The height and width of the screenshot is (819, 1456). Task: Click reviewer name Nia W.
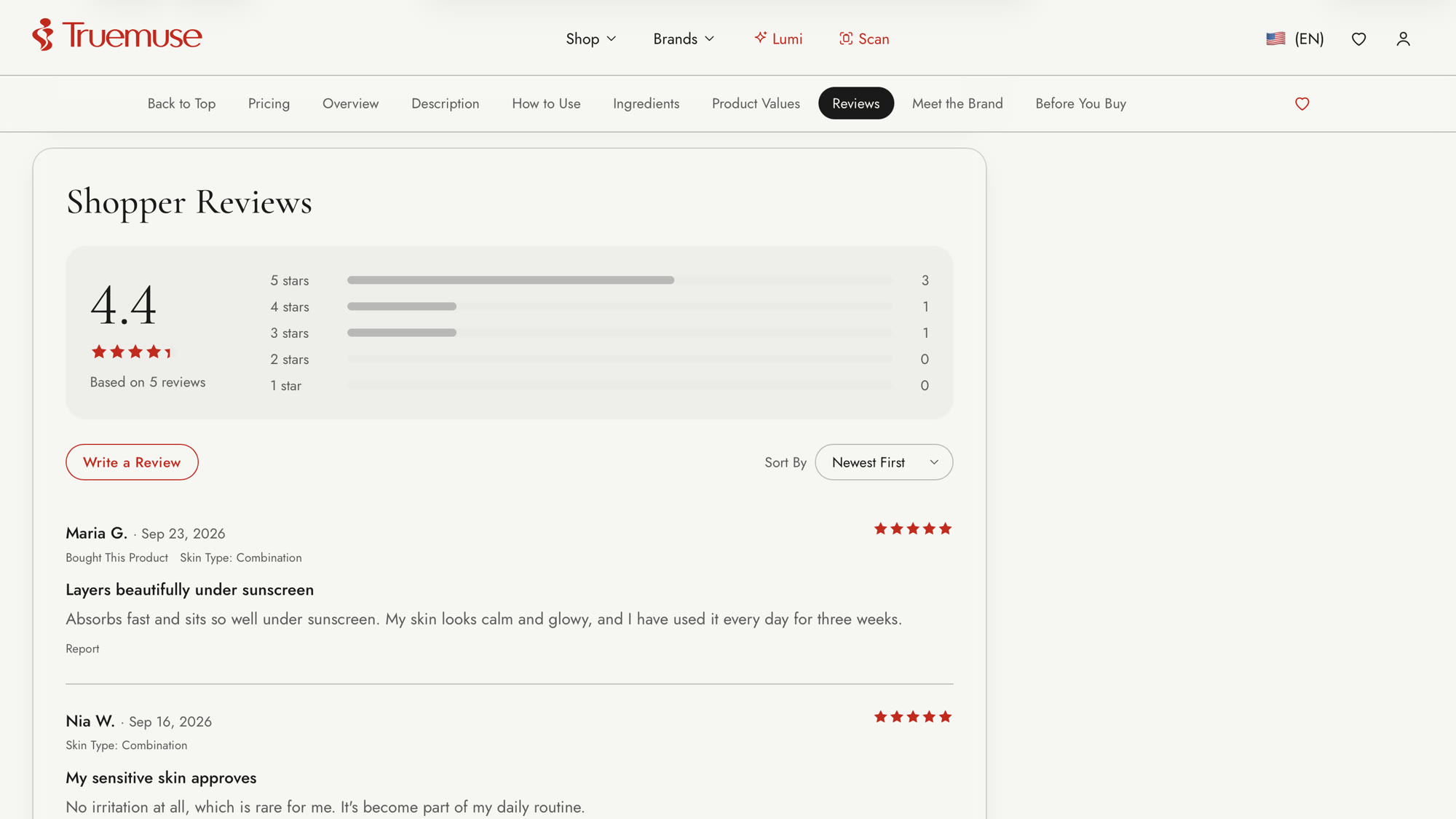(x=90, y=721)
